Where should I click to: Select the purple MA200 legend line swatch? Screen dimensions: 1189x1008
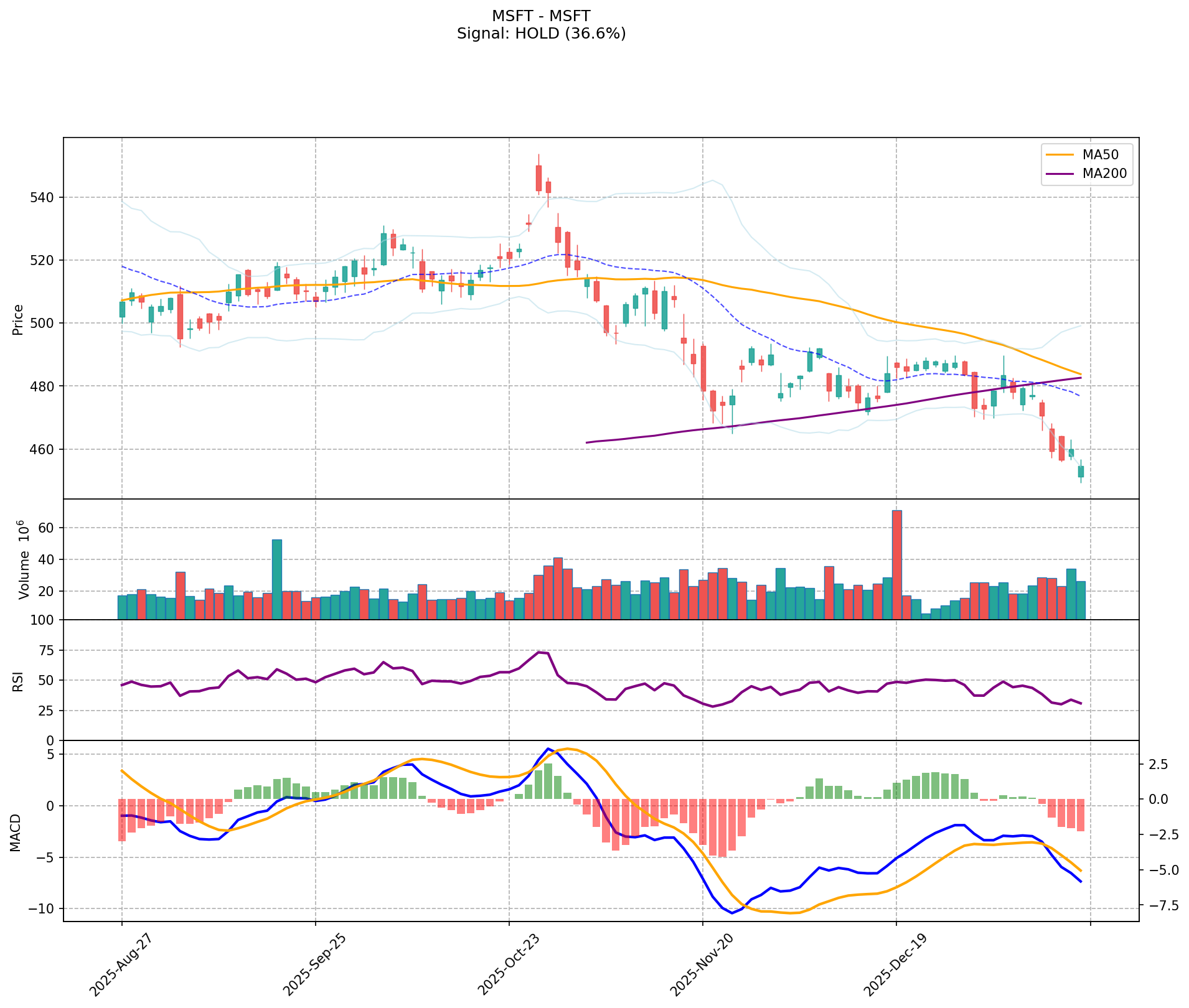[x=1060, y=174]
